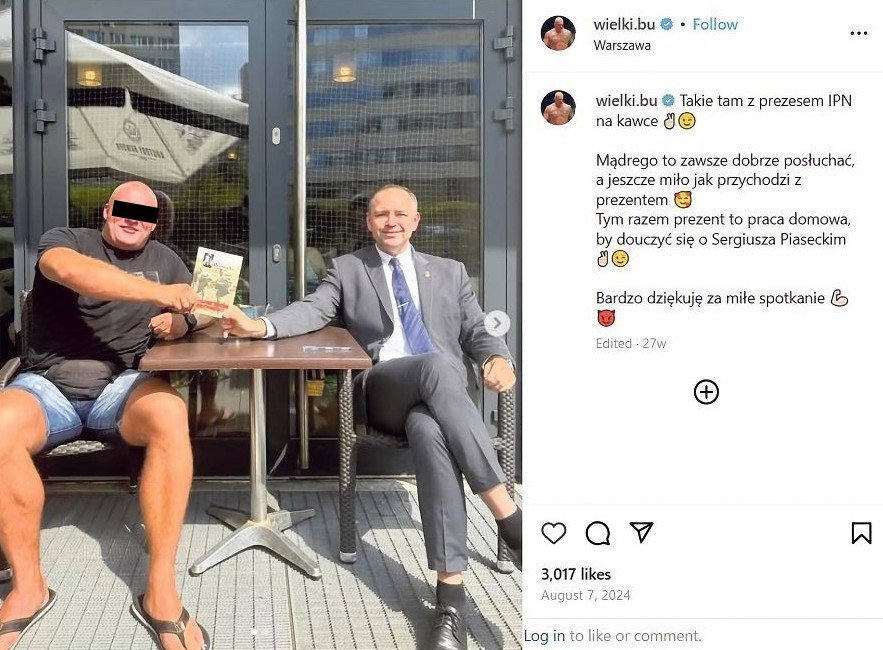The height and width of the screenshot is (650, 883).
Task: View the 3,017 likes list
Action: pos(576,574)
